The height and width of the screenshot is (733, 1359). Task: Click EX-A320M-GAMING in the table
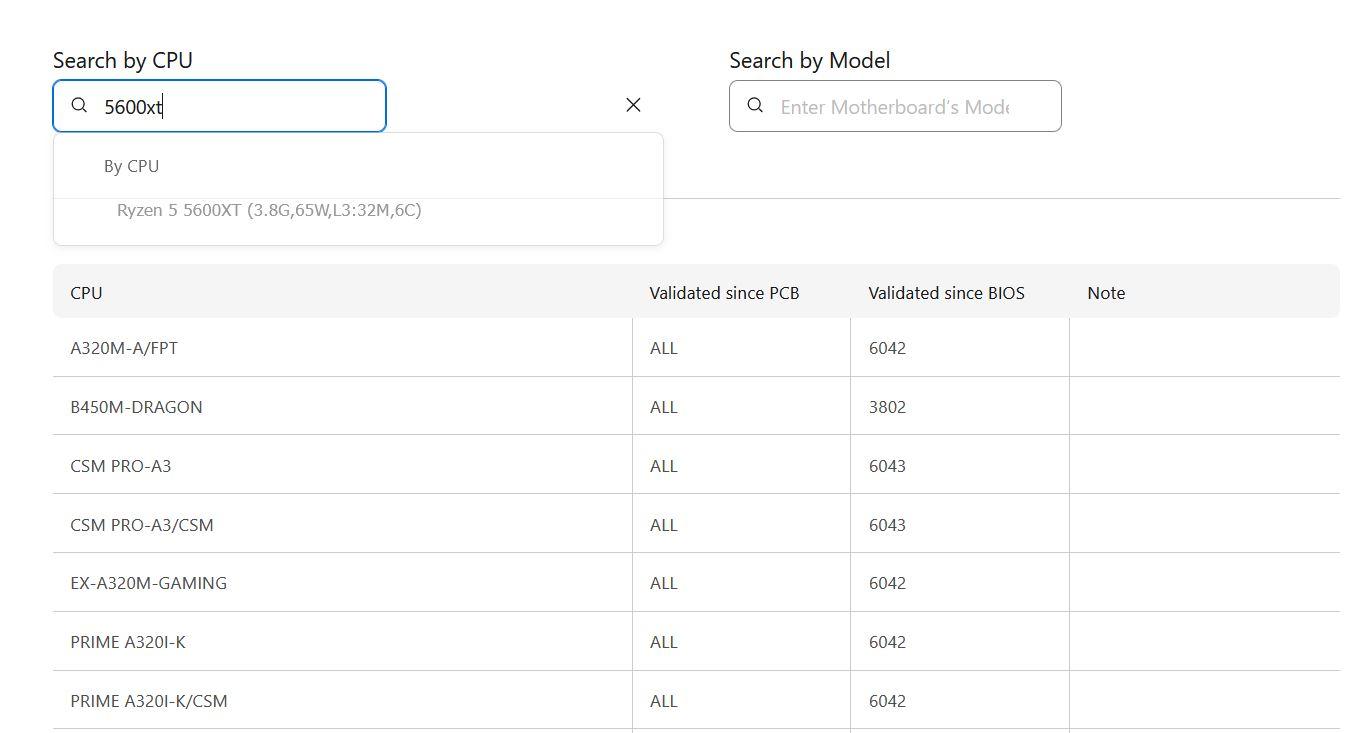tap(148, 583)
